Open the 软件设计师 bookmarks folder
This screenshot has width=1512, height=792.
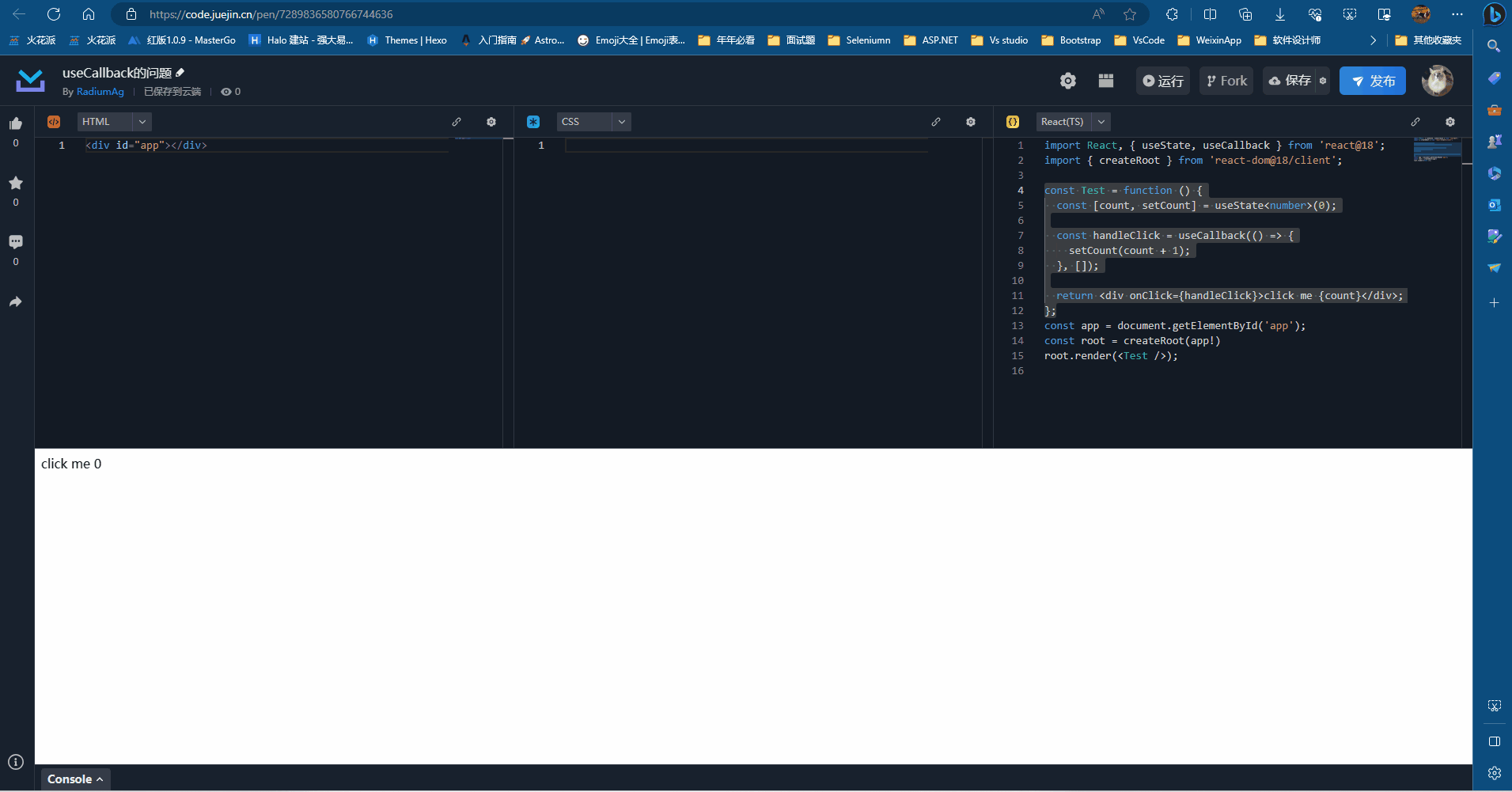click(1287, 40)
